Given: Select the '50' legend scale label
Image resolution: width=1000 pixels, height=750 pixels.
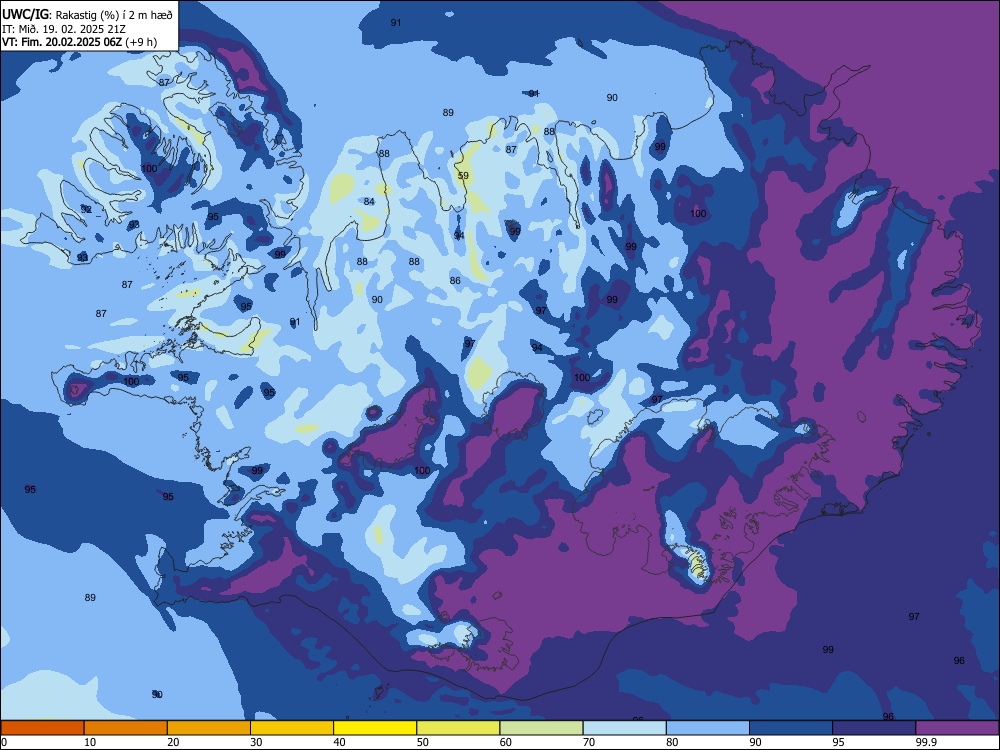Looking at the screenshot, I should 422,742.
